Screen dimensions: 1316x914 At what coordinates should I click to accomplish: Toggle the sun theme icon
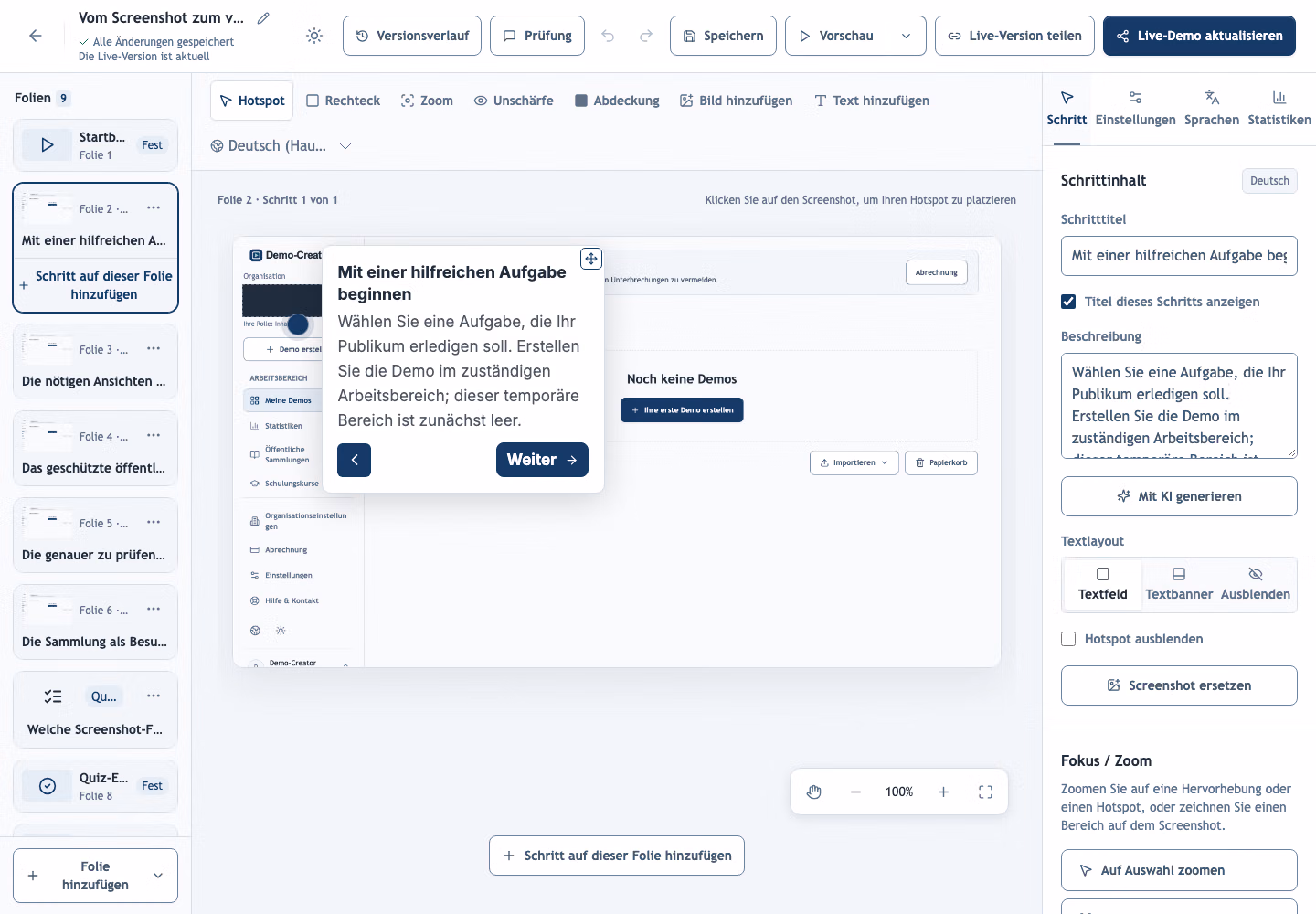pyautogui.click(x=314, y=36)
